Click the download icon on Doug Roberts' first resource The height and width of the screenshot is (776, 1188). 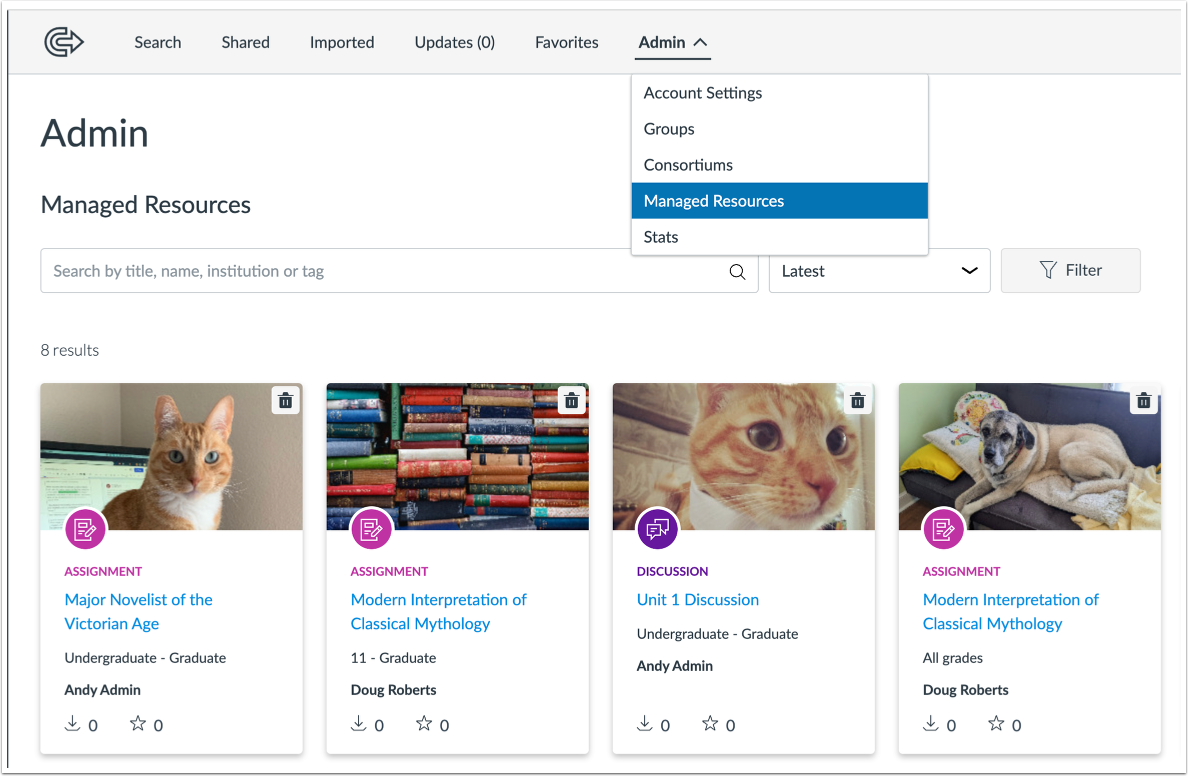359,724
